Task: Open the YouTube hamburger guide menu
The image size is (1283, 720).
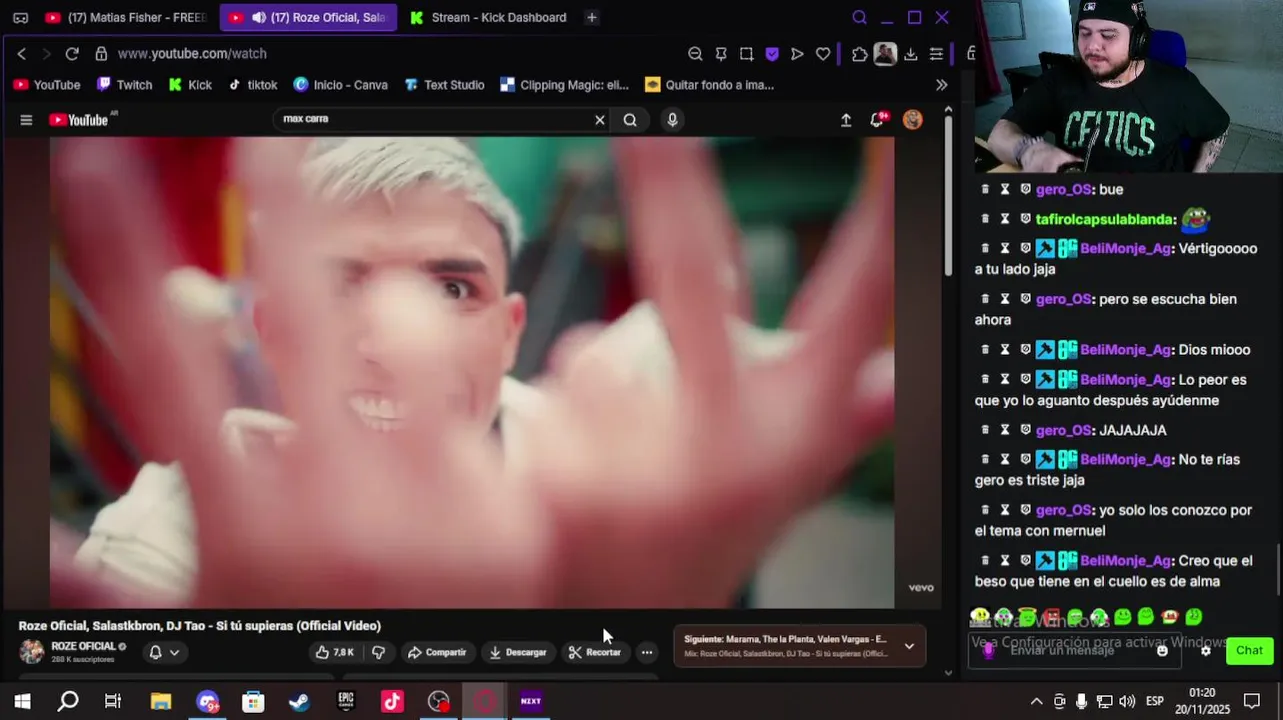Action: (x=26, y=120)
